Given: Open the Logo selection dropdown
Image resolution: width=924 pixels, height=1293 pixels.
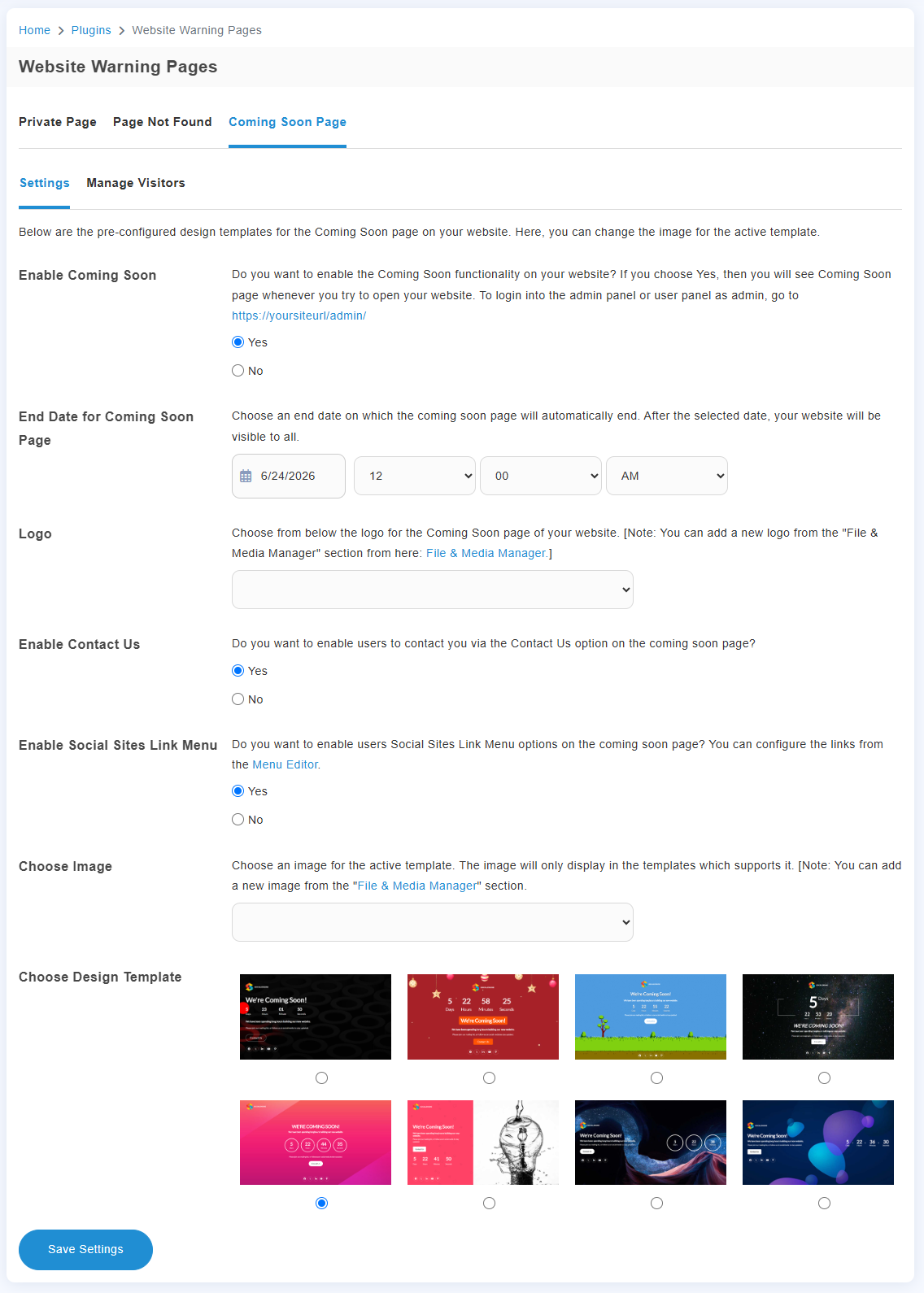Looking at the screenshot, I should tap(433, 590).
